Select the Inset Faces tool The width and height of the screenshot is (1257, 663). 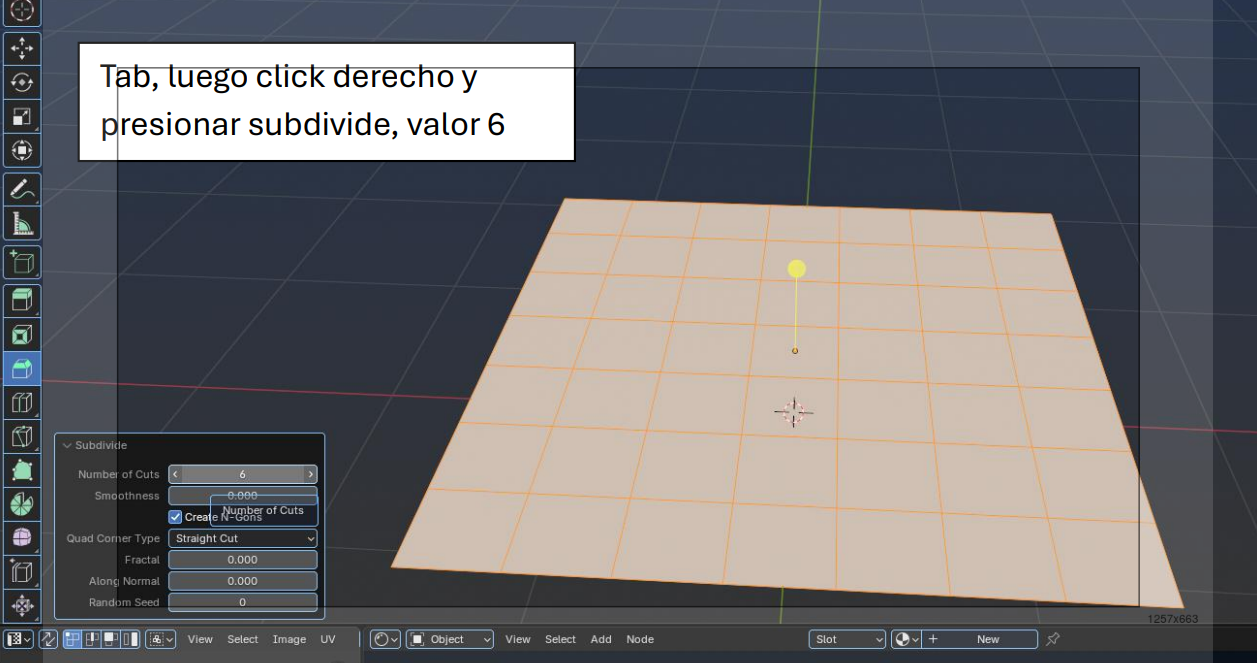coord(22,334)
